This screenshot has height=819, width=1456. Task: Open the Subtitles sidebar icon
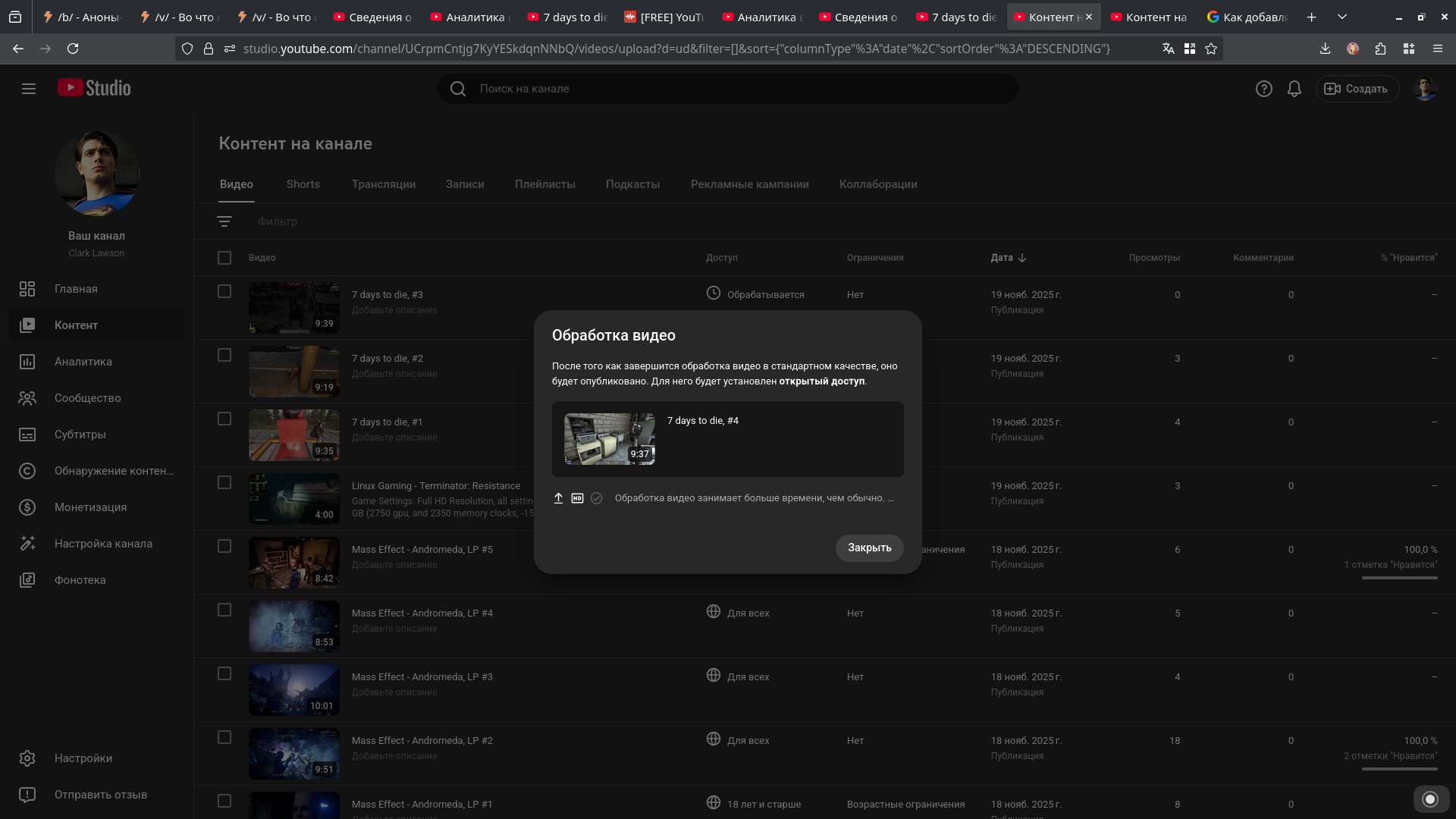point(27,435)
